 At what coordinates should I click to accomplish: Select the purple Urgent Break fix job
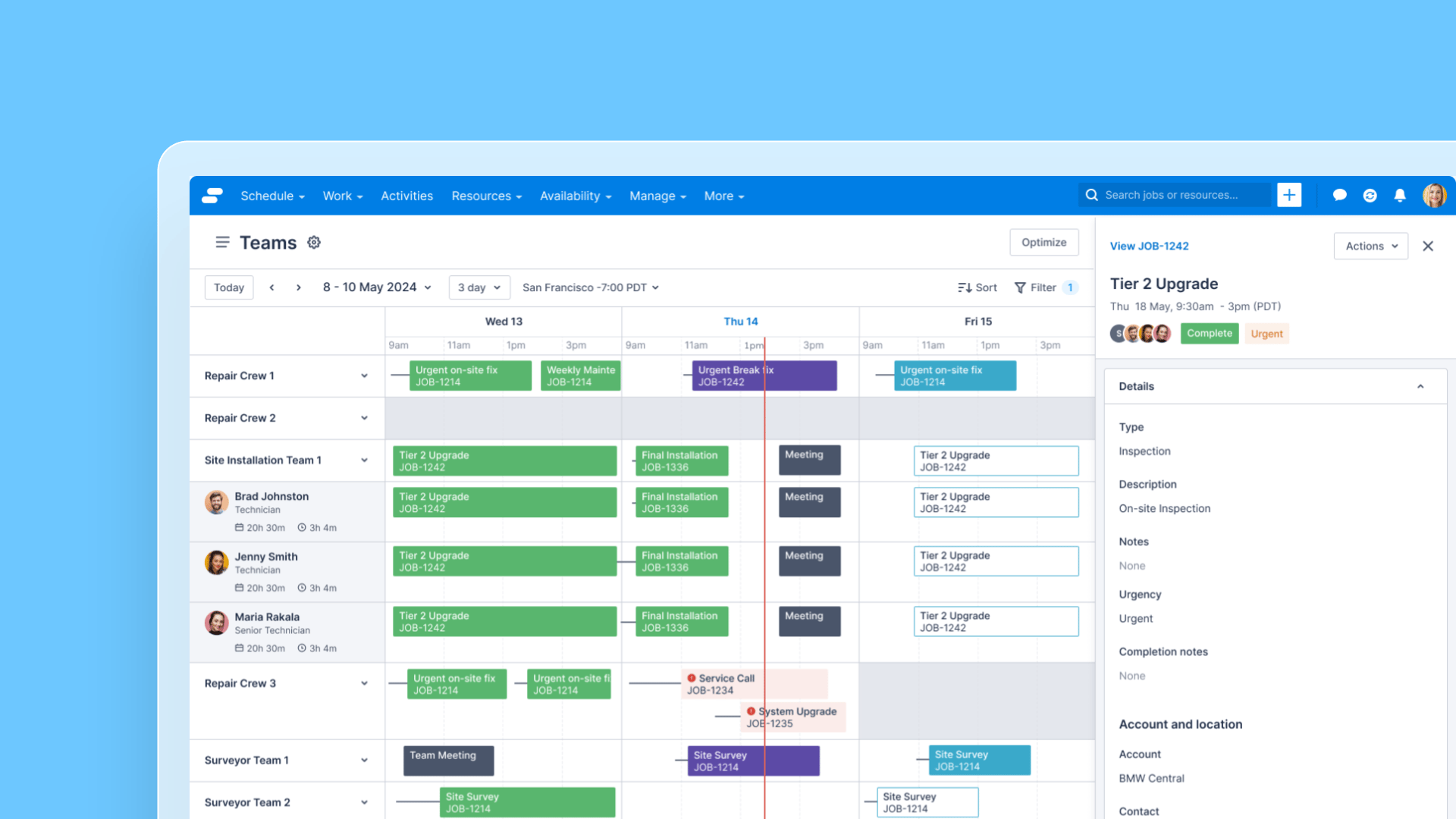click(764, 375)
